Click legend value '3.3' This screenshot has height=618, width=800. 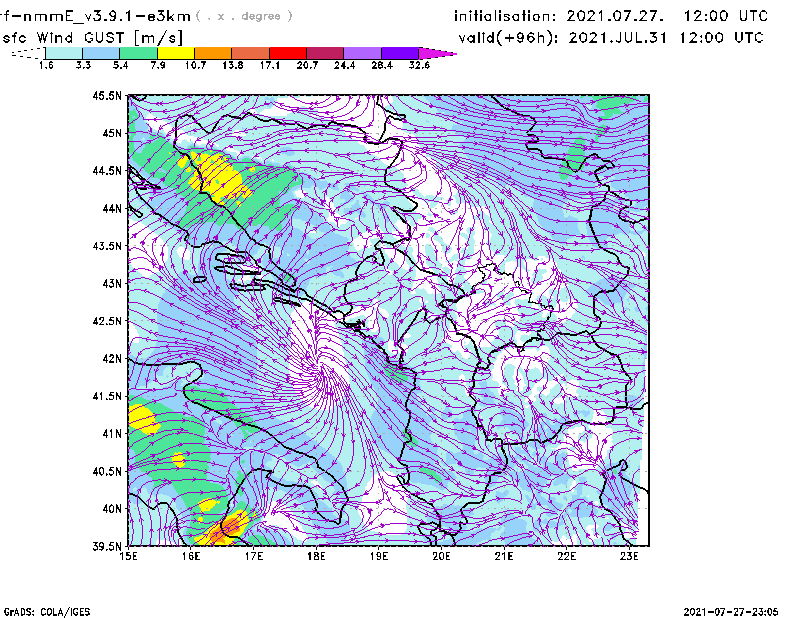click(83, 65)
